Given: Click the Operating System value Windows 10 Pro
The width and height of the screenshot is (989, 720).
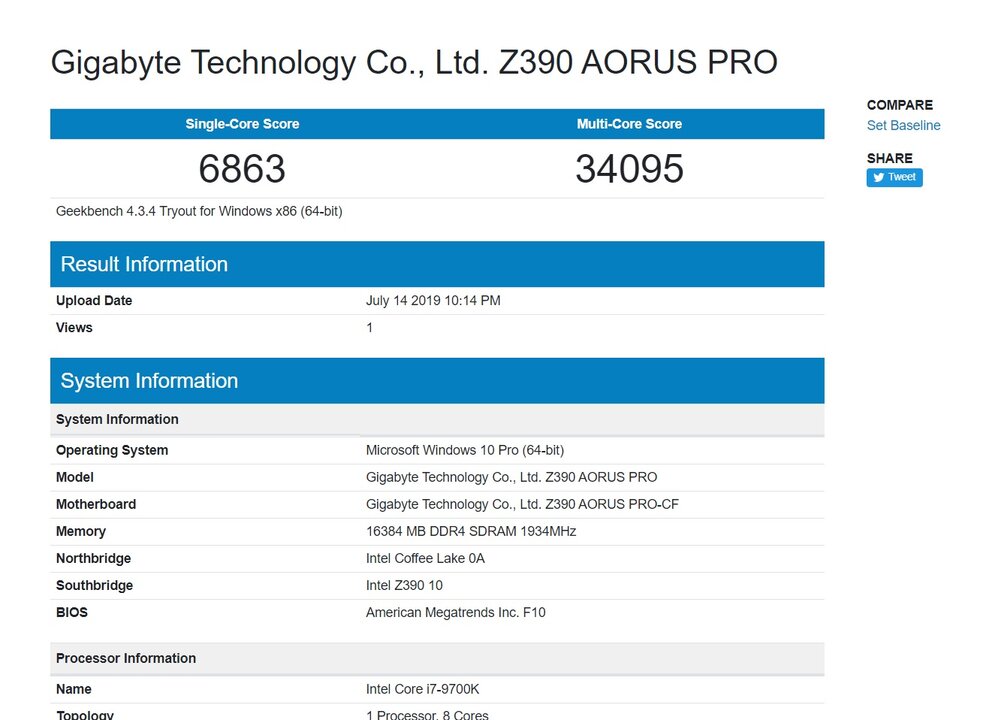Looking at the screenshot, I should (x=465, y=450).
